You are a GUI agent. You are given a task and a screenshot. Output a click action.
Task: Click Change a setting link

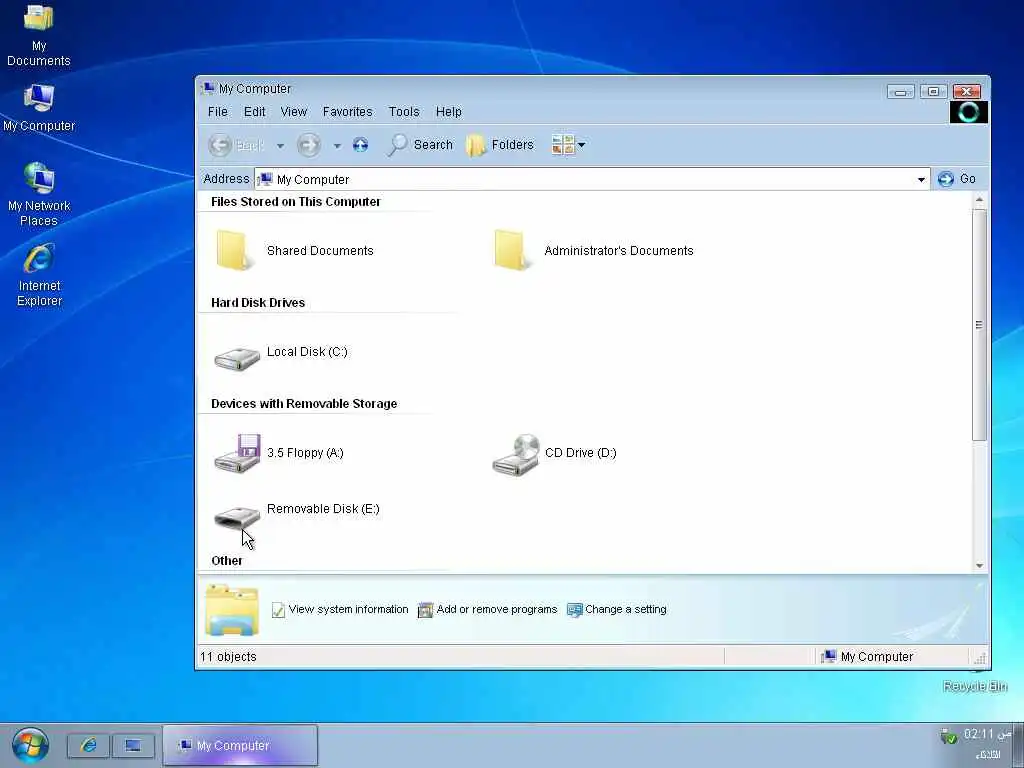617,609
